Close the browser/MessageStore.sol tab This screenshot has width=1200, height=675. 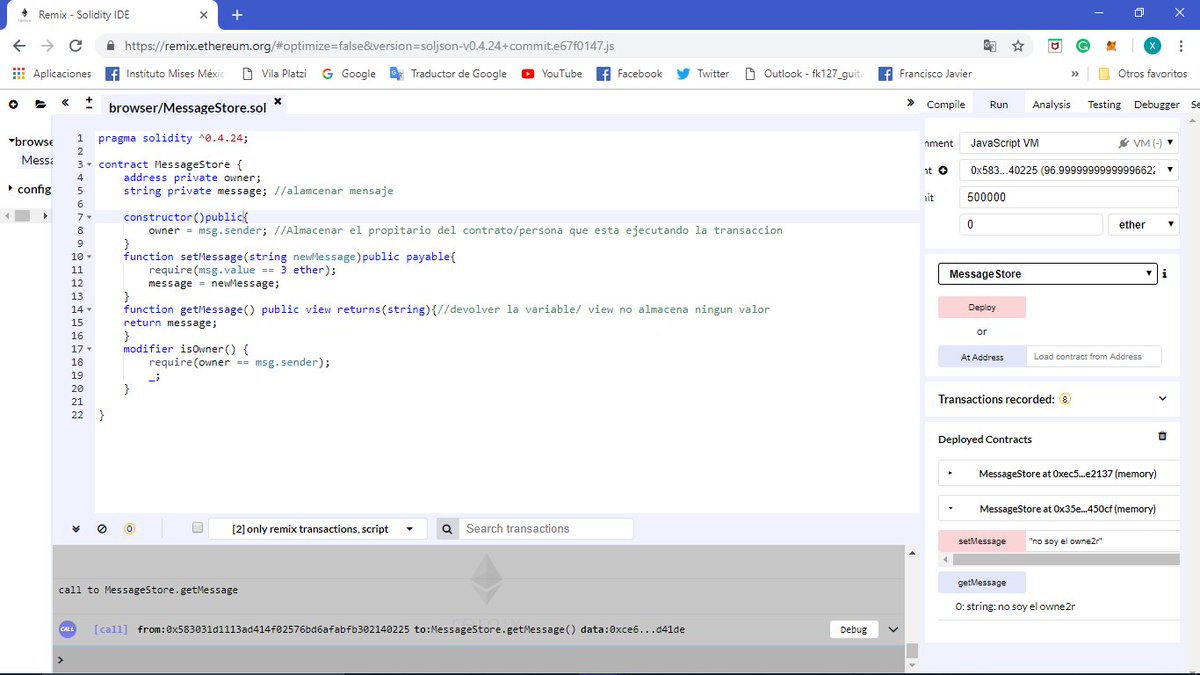click(278, 101)
